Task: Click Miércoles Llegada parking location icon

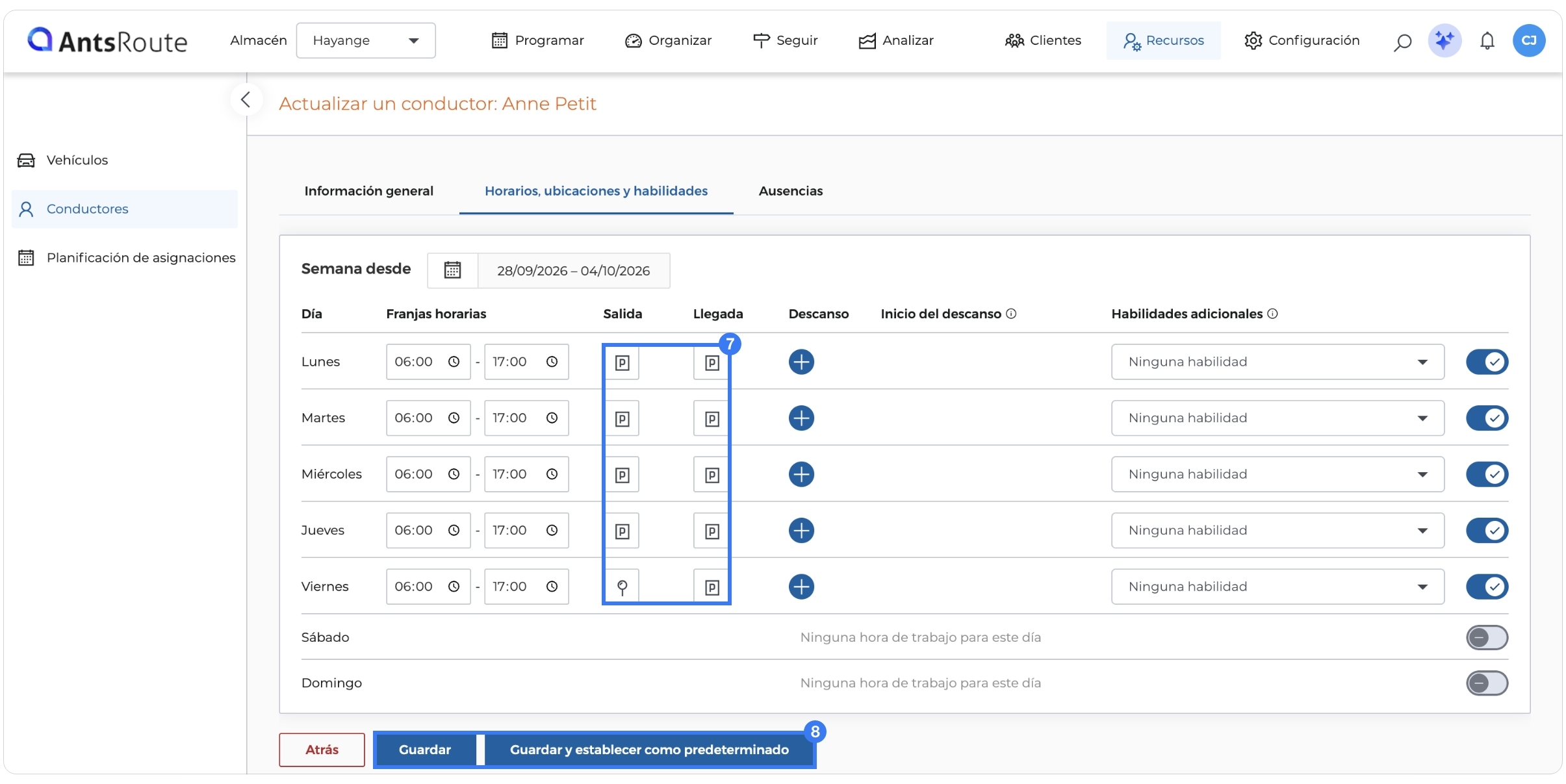Action: point(712,475)
